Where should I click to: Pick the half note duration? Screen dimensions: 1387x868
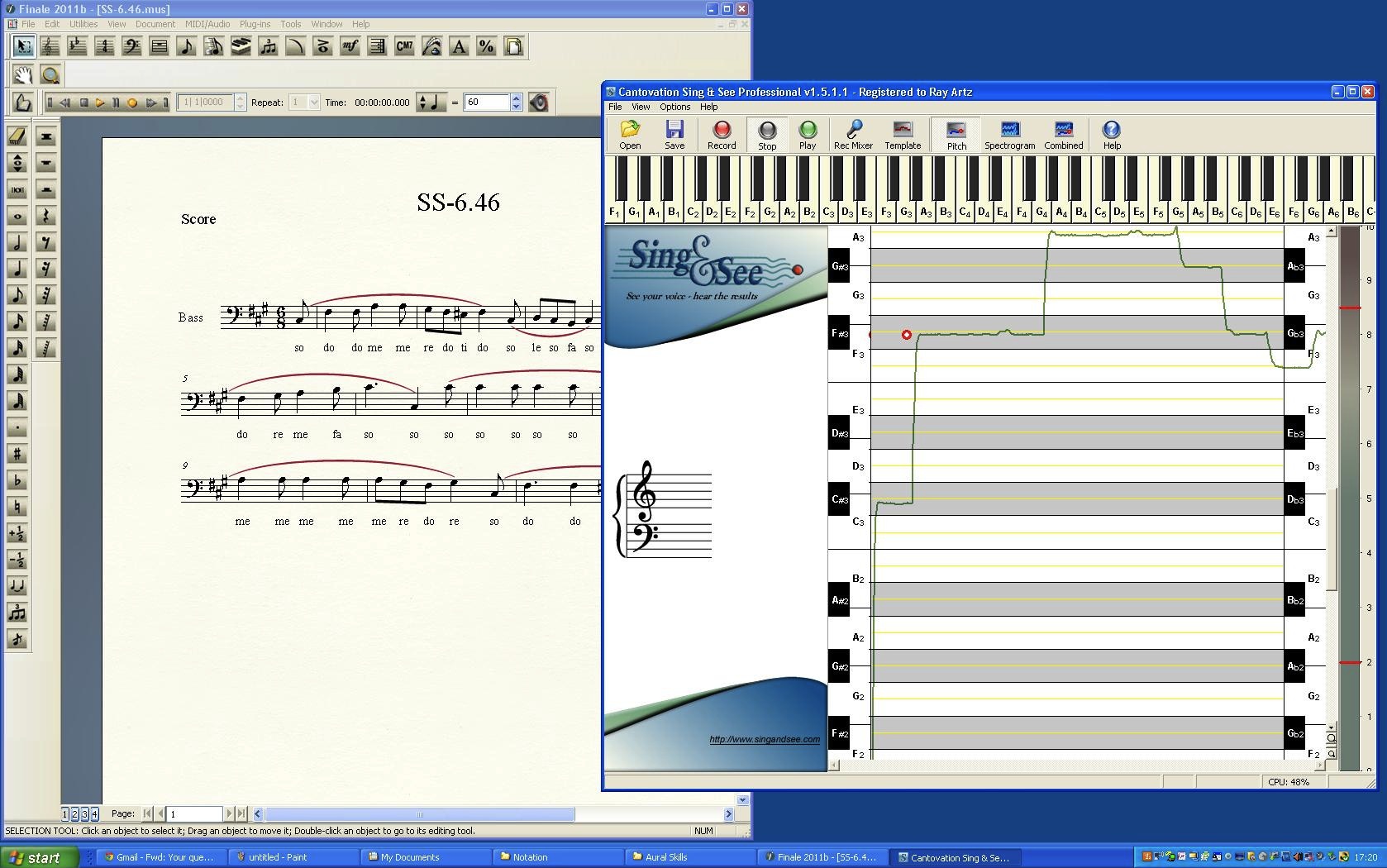(x=17, y=243)
